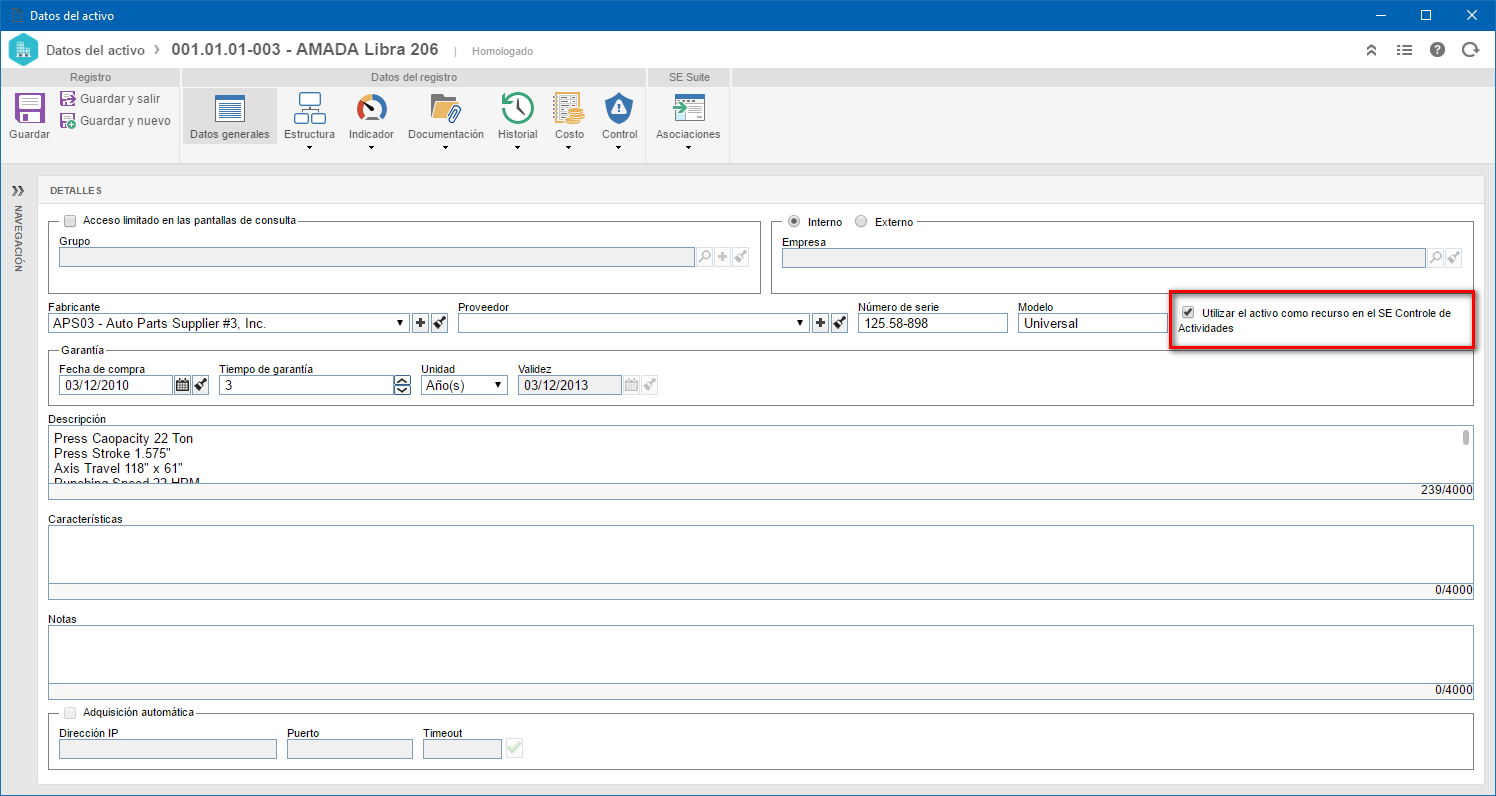Image resolution: width=1496 pixels, height=796 pixels.
Task: Select the Externo radio button
Action: 861,222
